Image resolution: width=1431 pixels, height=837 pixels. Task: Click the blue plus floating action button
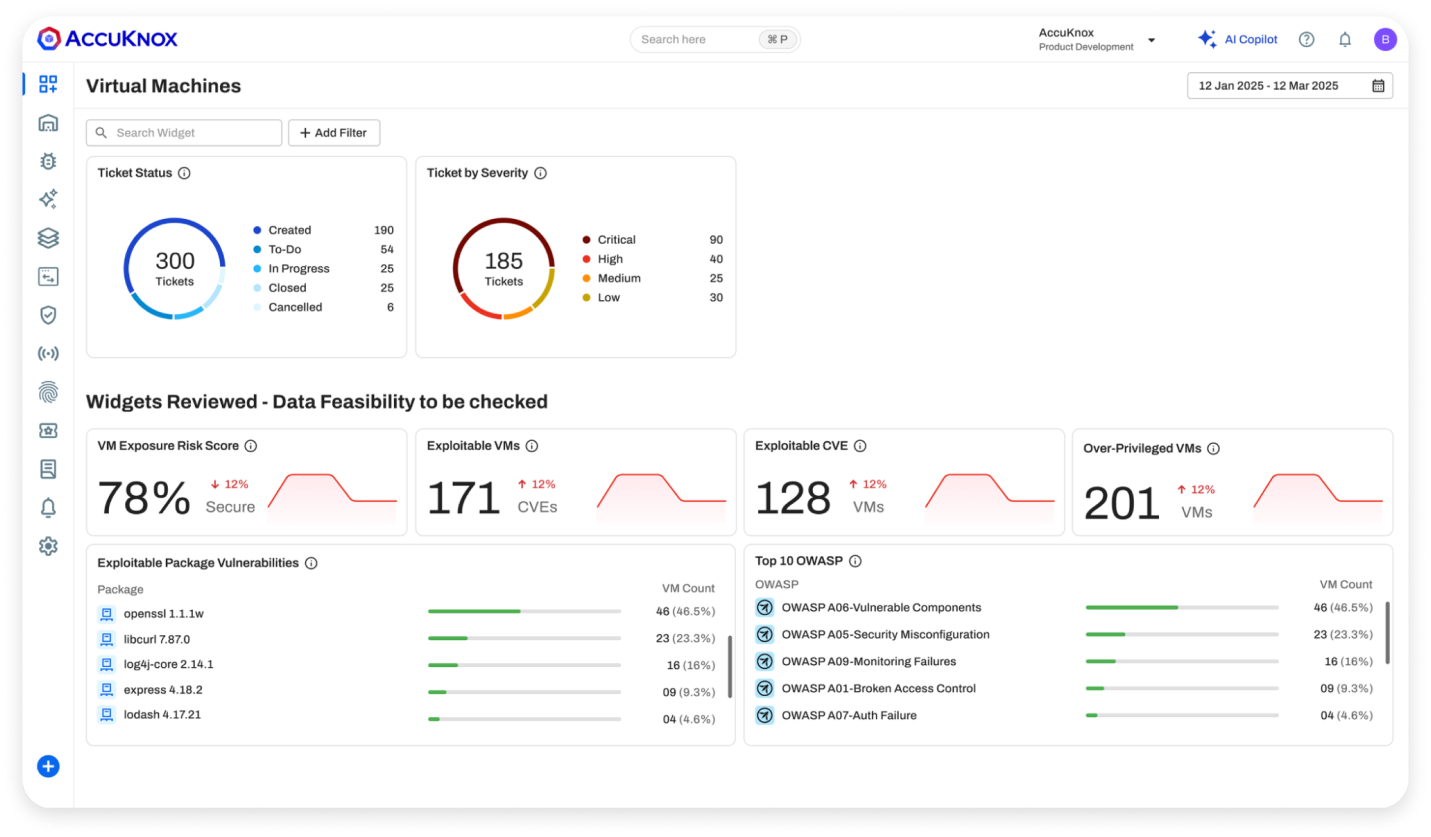(47, 766)
